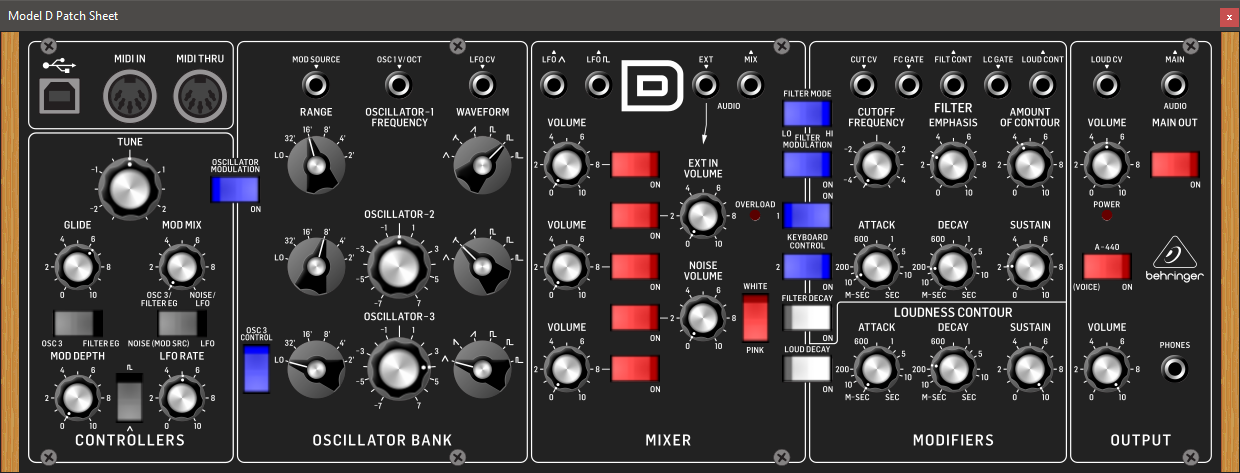The image size is (1240, 473).
Task: Click the LFO triangle output jack in Mixer
Action: [553, 86]
